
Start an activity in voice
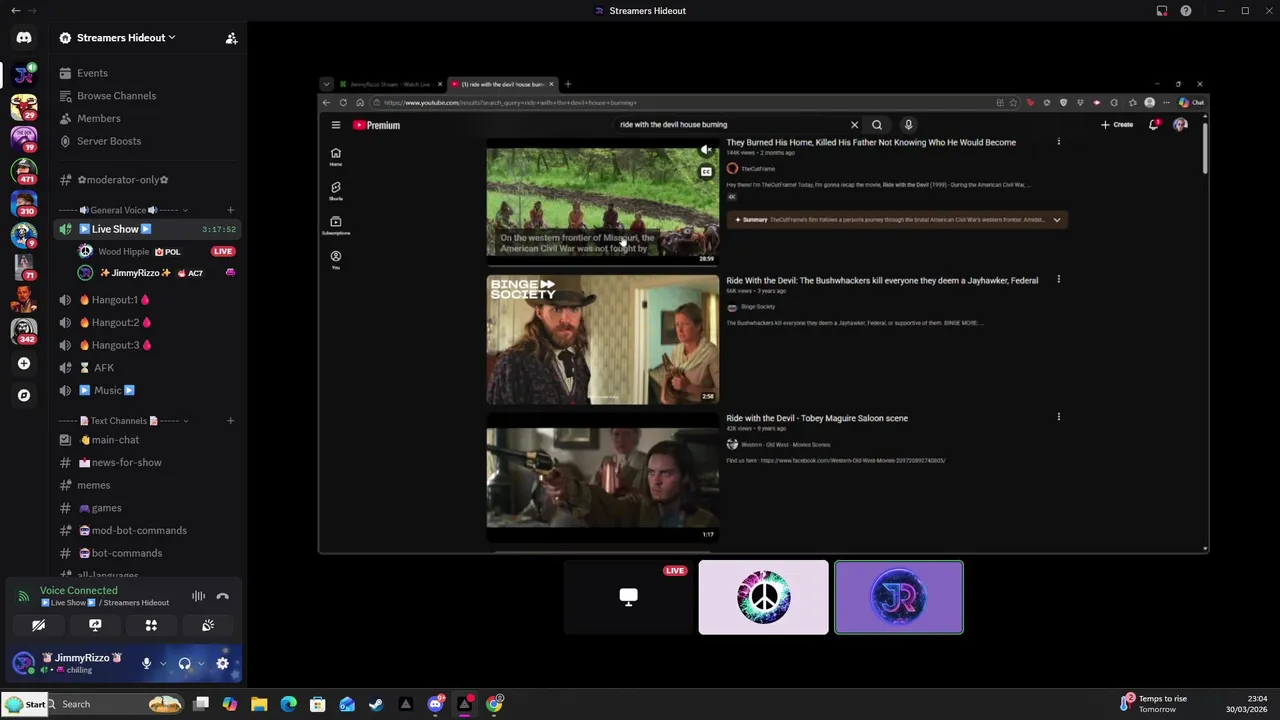tap(151, 625)
